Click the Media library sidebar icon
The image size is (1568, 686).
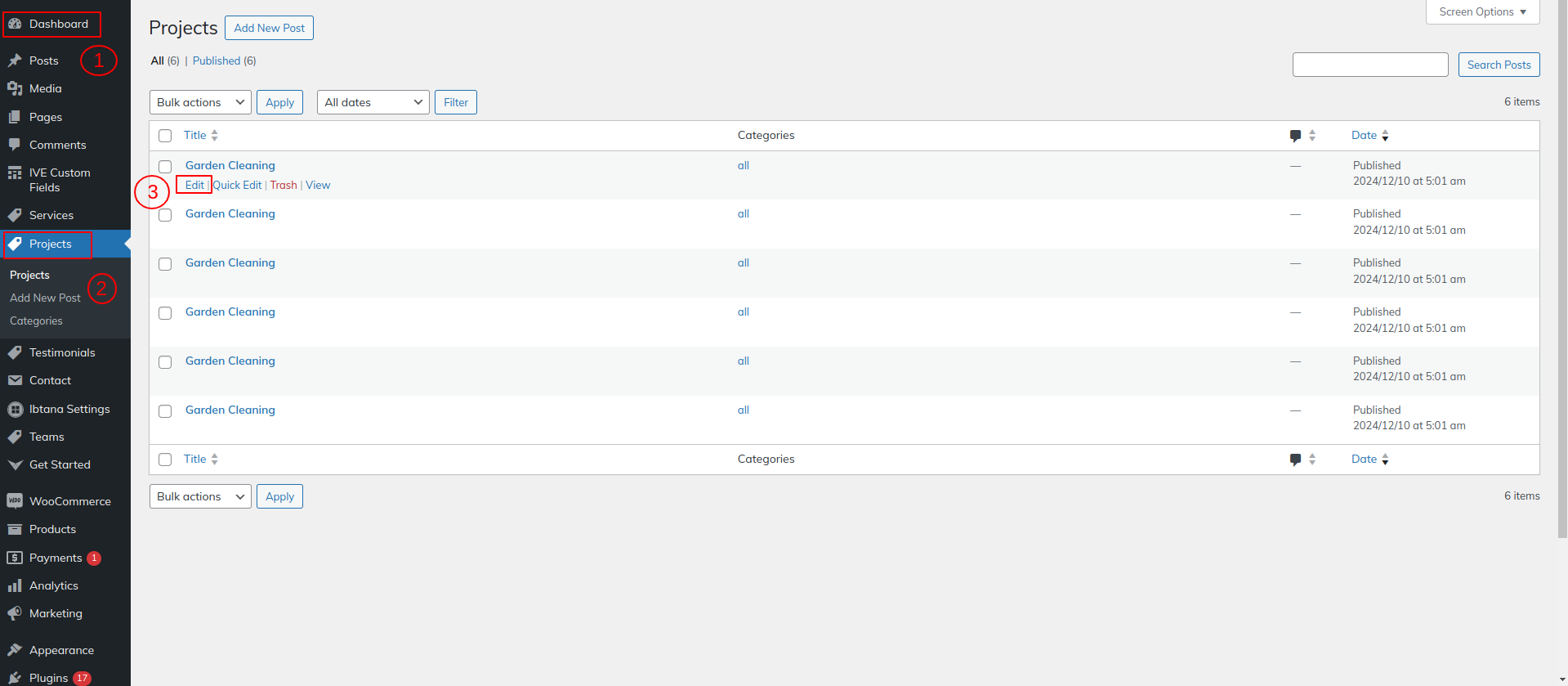(x=15, y=88)
